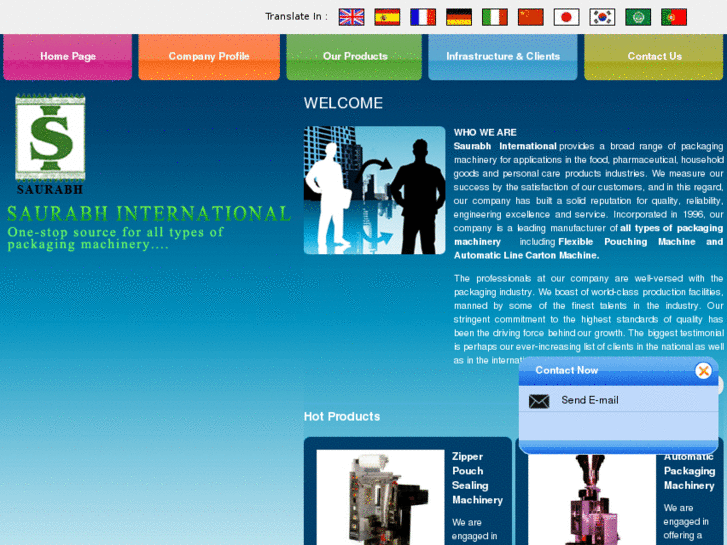
Task: Choose the French flag translation
Action: [423, 17]
